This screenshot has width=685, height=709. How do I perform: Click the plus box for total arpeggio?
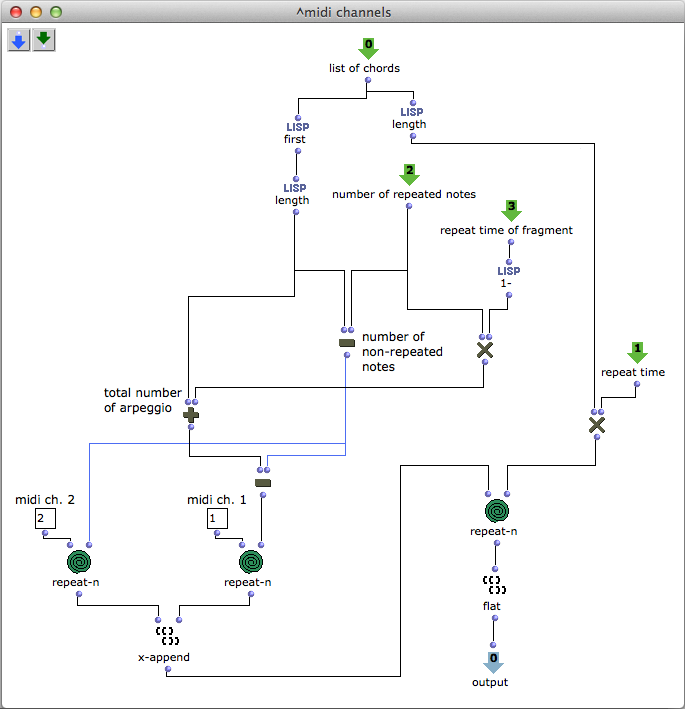click(190, 413)
